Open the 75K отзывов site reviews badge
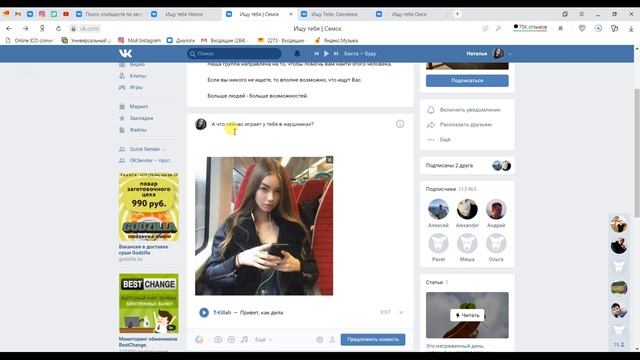Screen dimensions: 640x360 [530, 27]
